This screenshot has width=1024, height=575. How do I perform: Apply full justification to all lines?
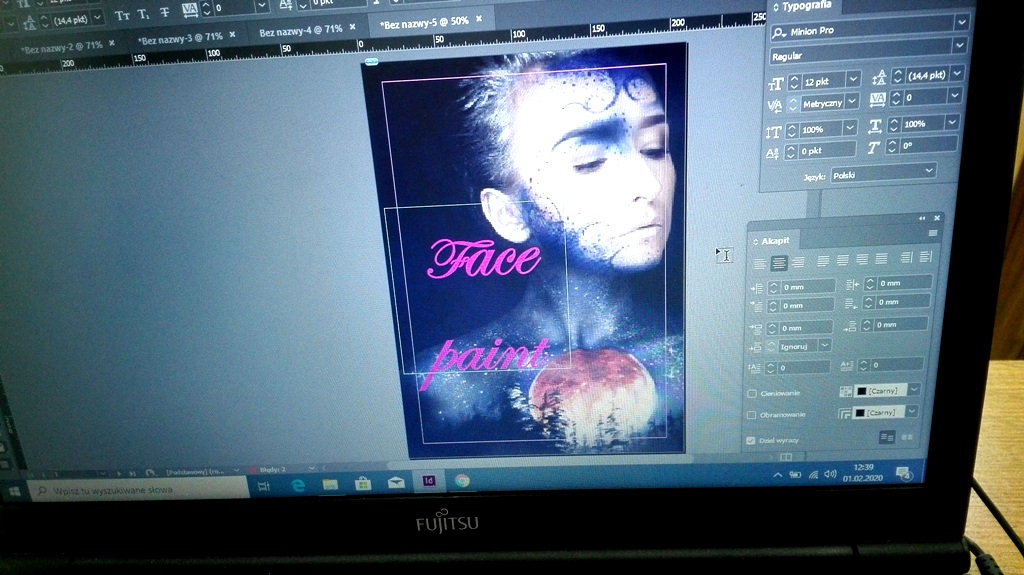pyautogui.click(x=881, y=259)
